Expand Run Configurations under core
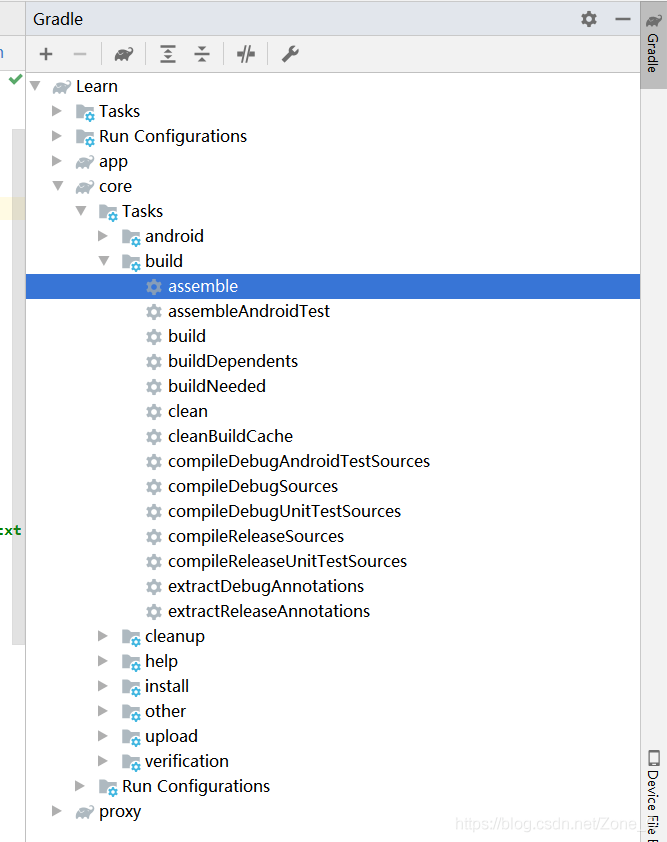The height and width of the screenshot is (842, 667). pos(80,786)
